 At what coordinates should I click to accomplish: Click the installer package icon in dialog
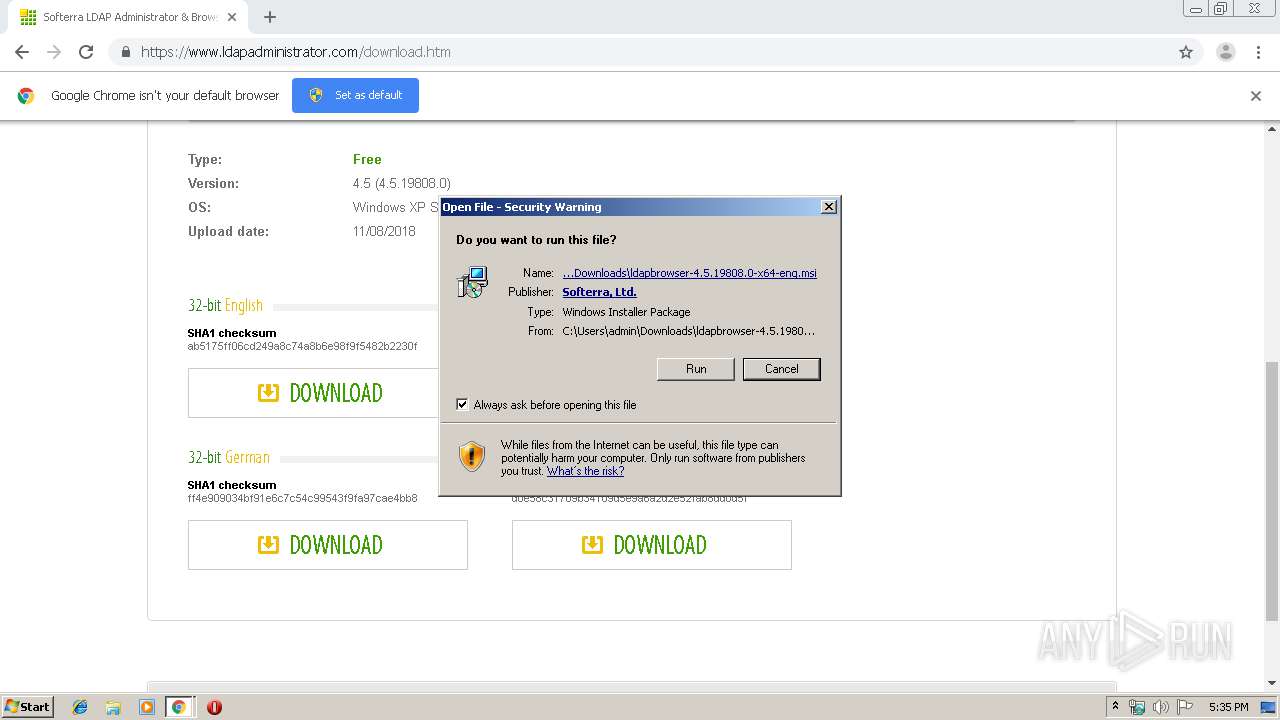coord(472,282)
